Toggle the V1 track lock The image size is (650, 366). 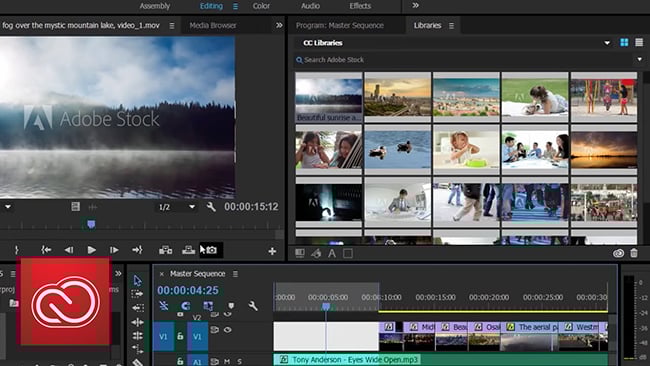coord(180,336)
